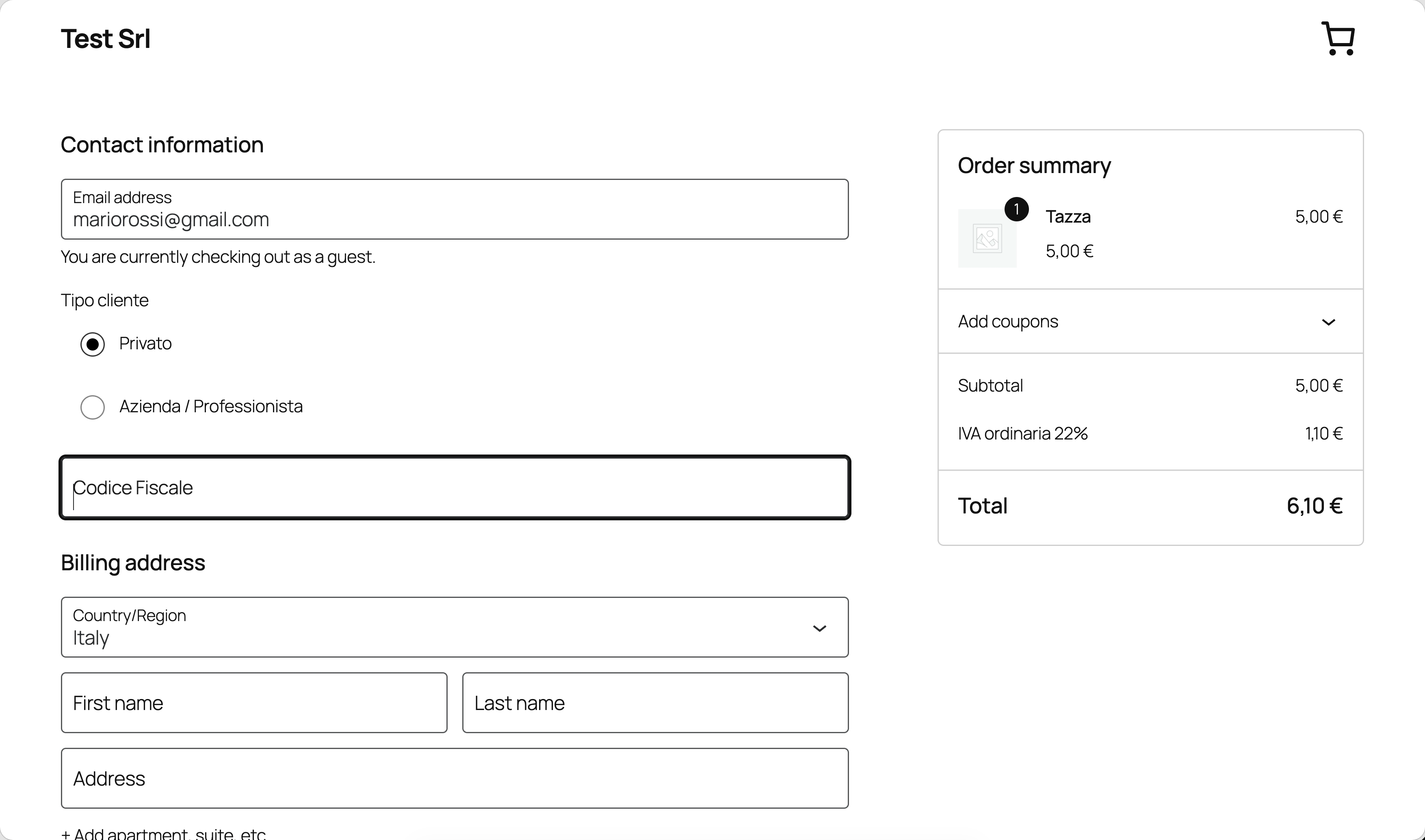Click the quantity badge on Tazza thumbnail

(1016, 210)
